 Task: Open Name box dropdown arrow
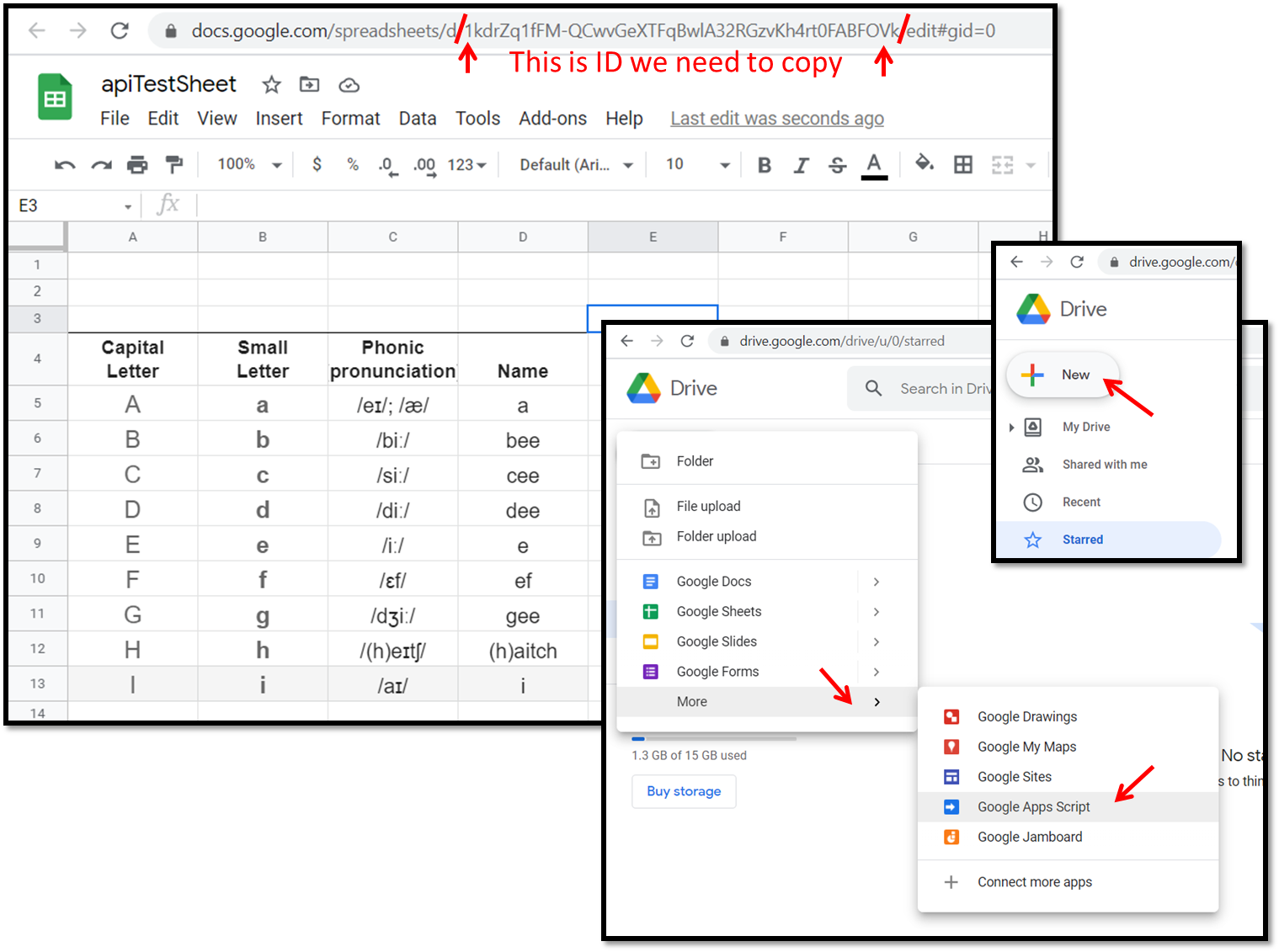(128, 206)
